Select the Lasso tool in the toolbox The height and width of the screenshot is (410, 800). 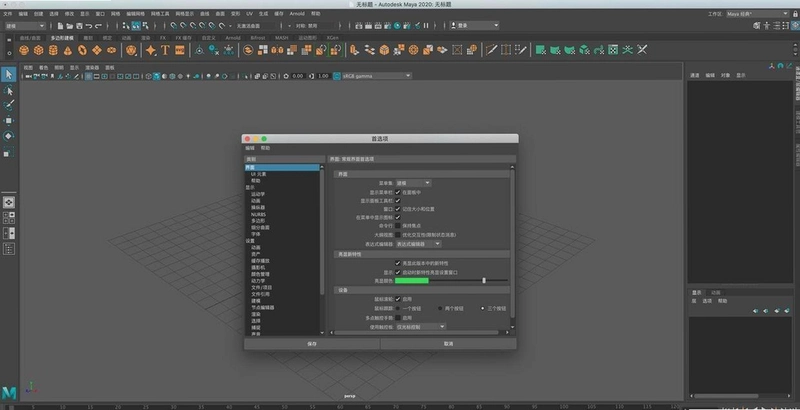[9, 90]
